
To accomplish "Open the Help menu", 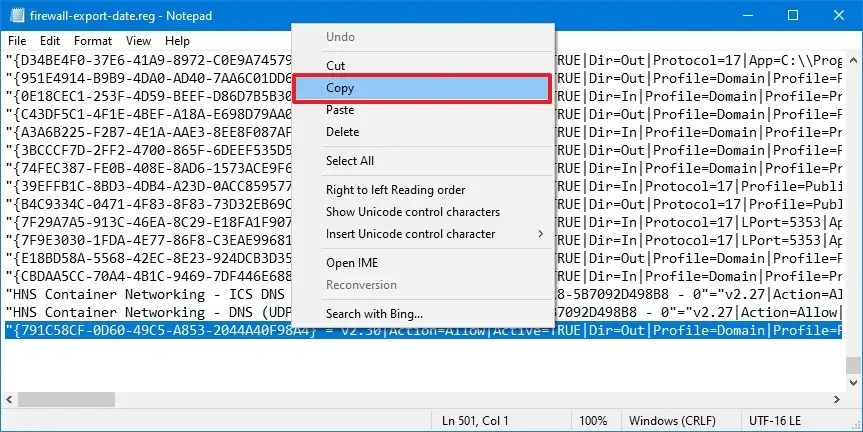I will 177,41.
